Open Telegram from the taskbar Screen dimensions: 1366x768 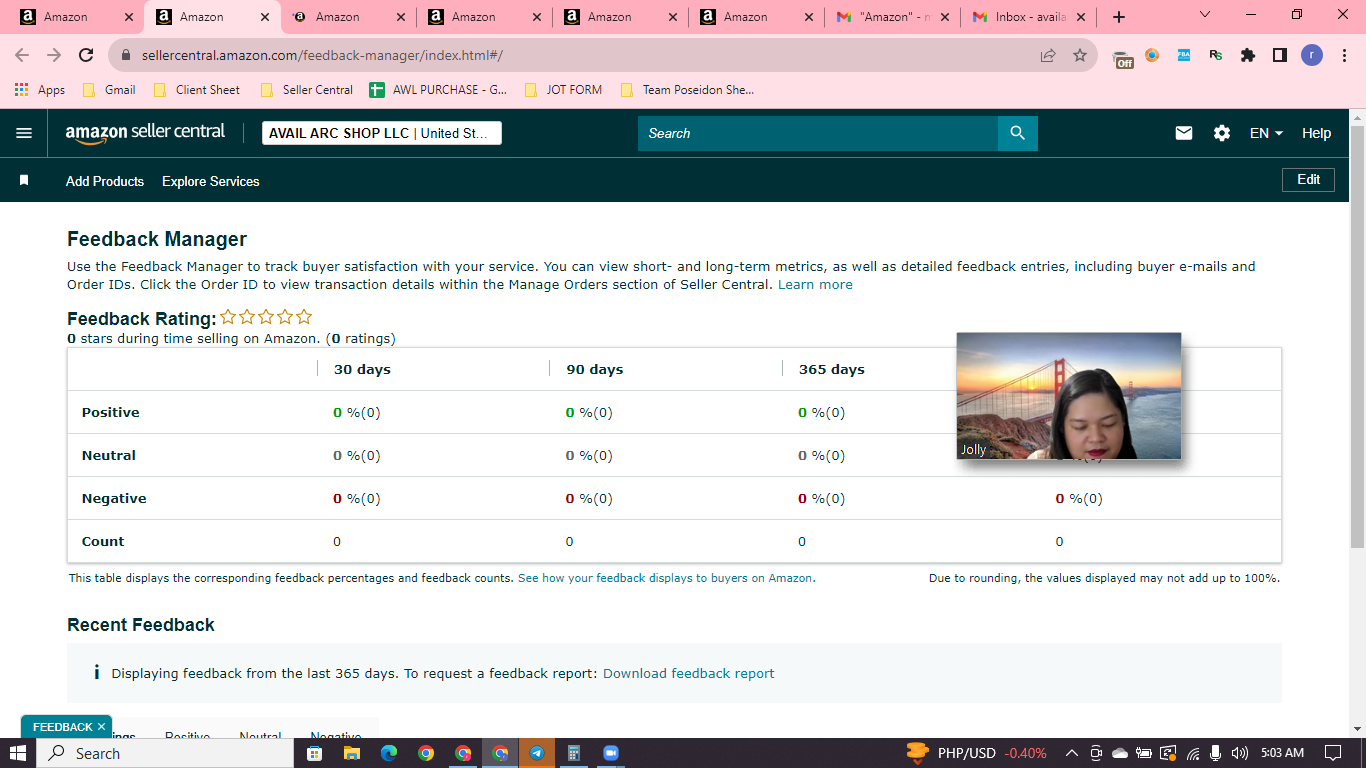point(537,753)
